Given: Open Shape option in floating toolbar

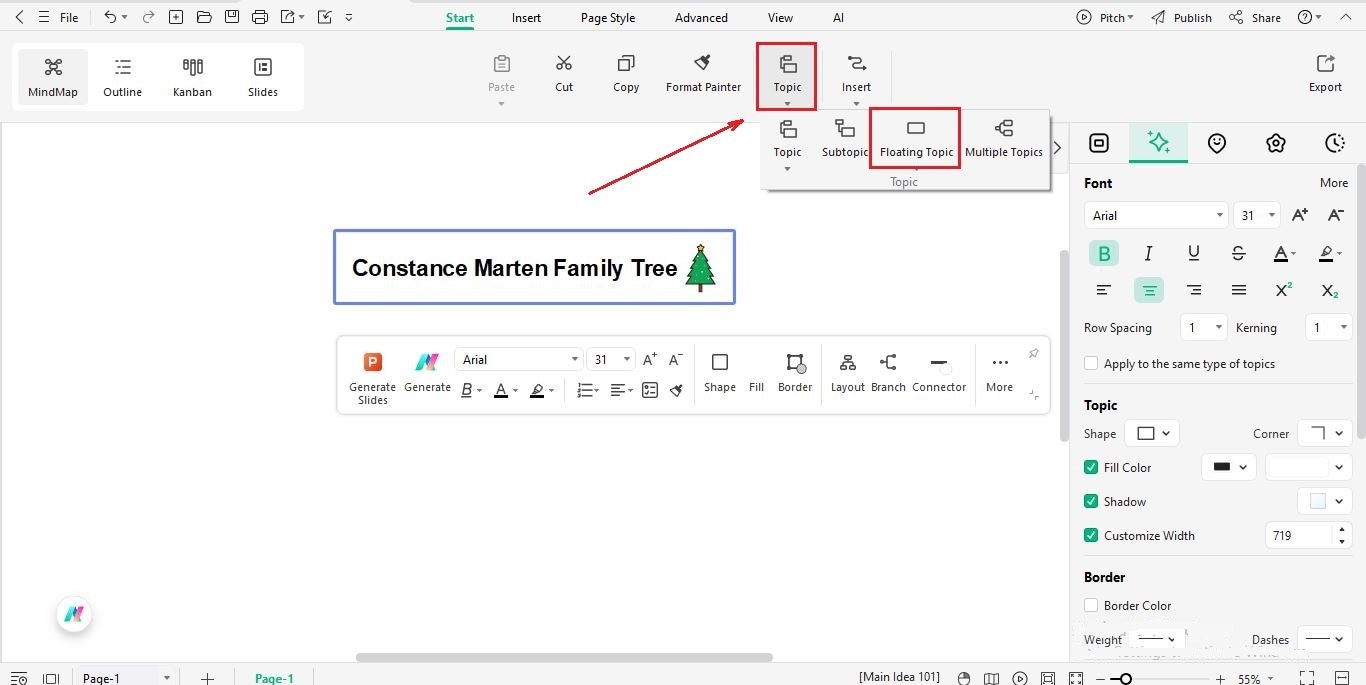Looking at the screenshot, I should coord(719,372).
